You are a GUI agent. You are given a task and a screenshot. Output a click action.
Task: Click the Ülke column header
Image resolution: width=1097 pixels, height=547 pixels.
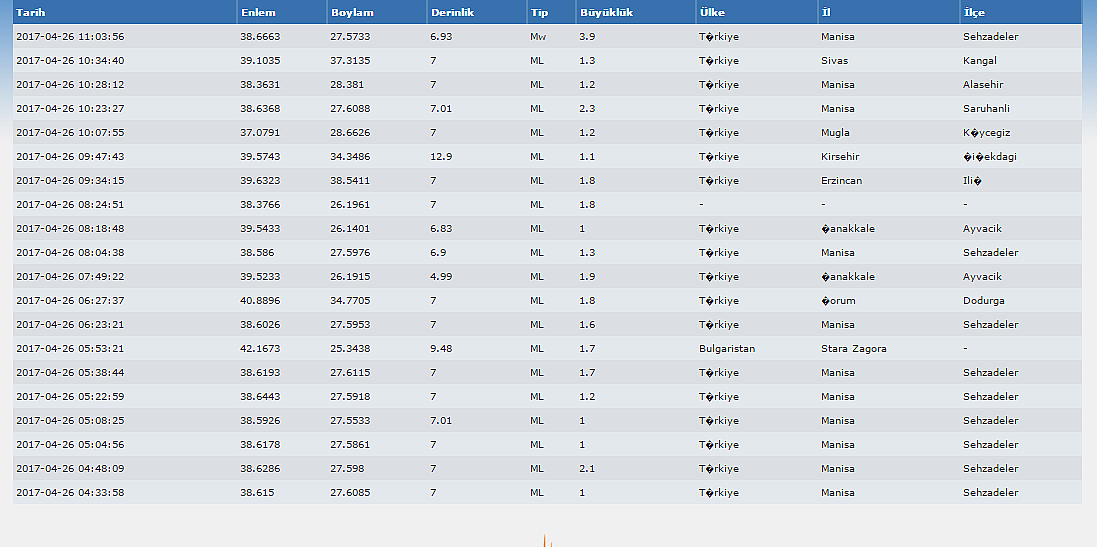click(x=756, y=12)
